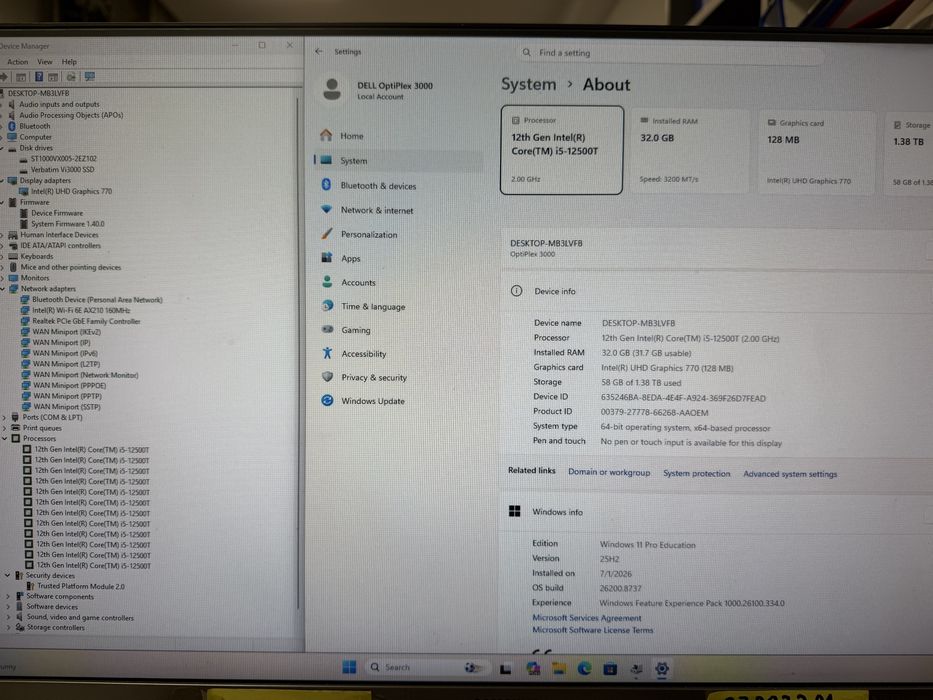
Task: Select Intel(R) UHD Graphics 770 in device tree
Action: 71,191
